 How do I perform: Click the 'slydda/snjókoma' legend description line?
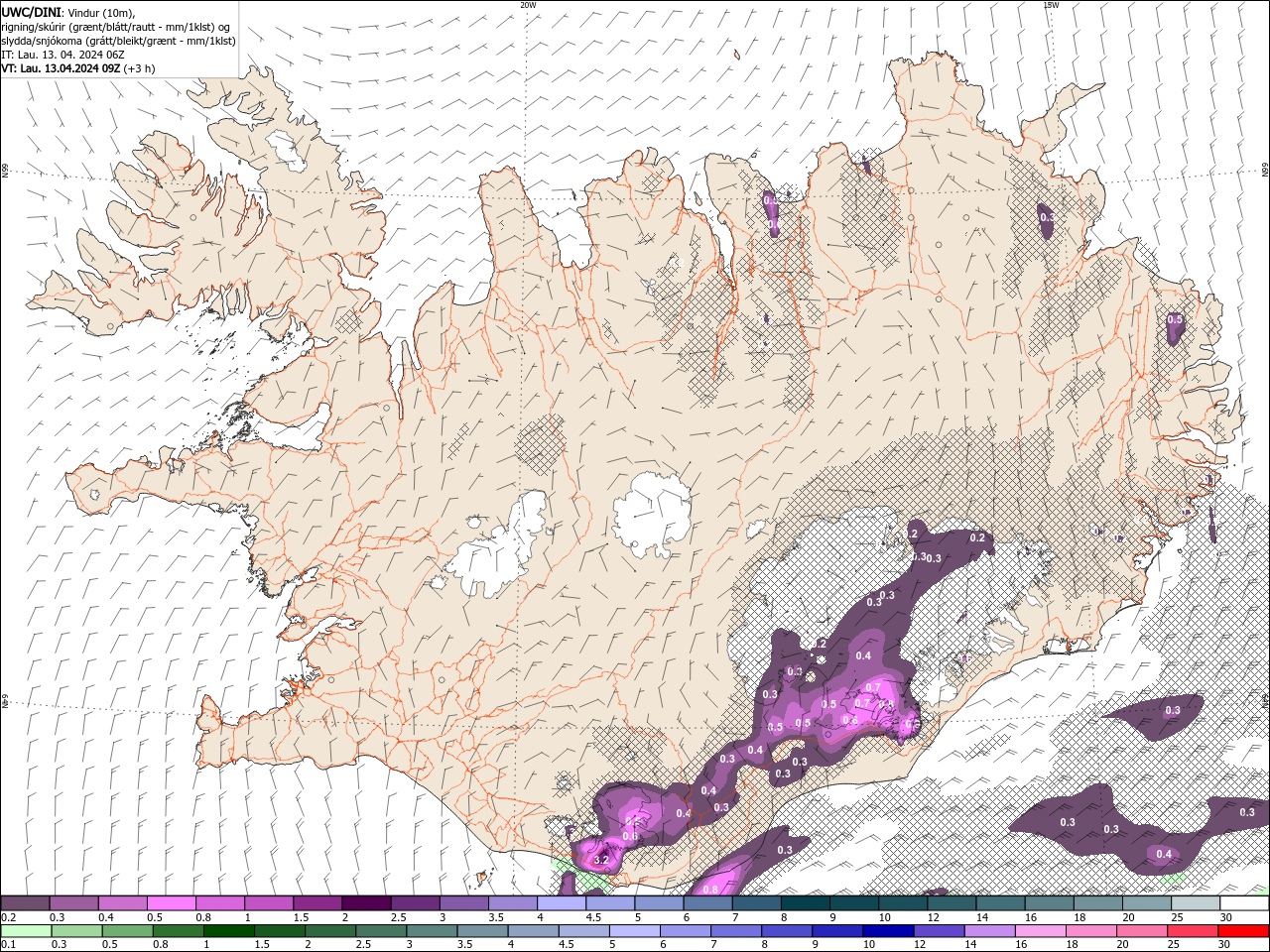click(118, 41)
